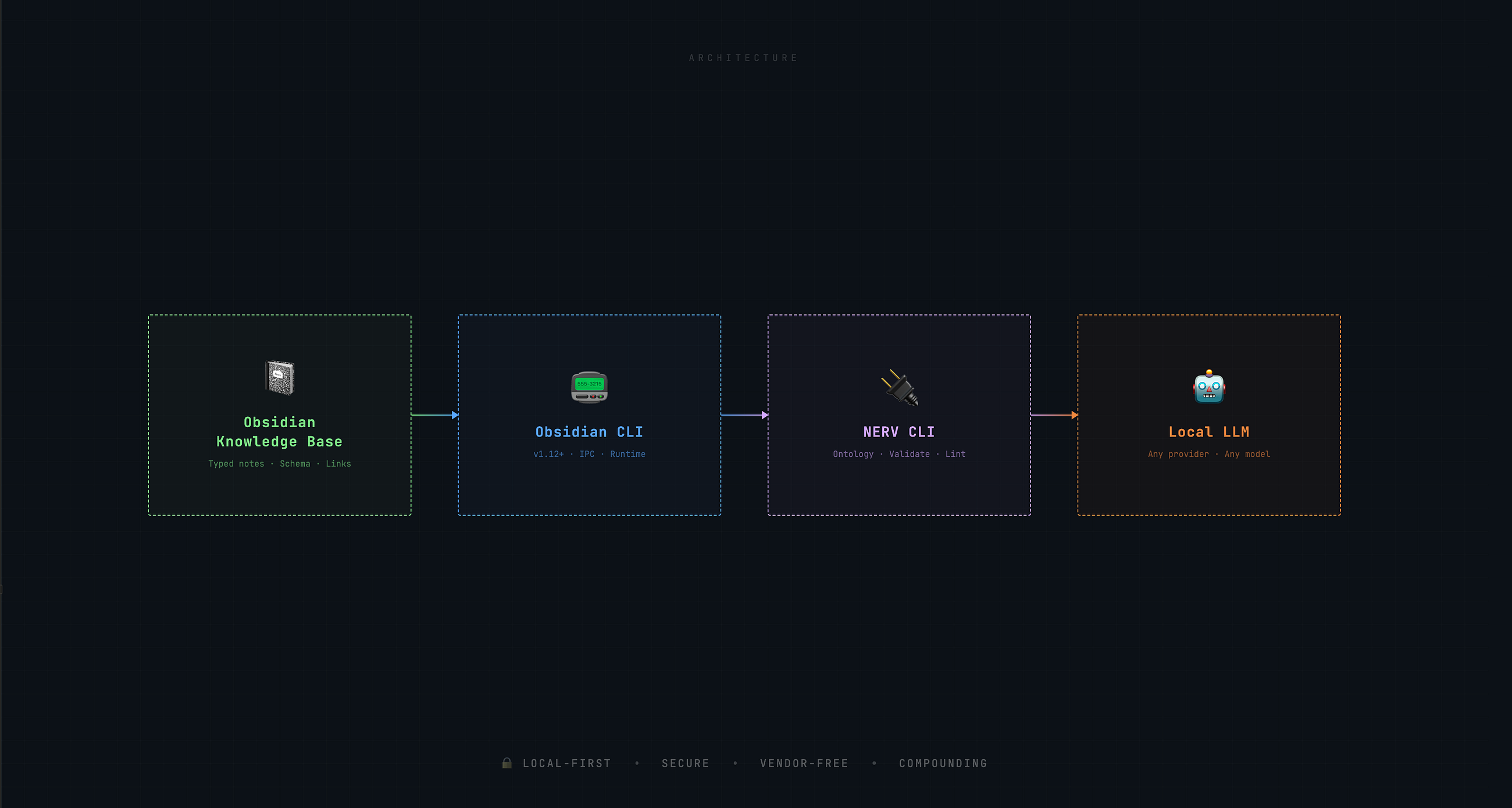Click the VENDOR-FREE footer label
The height and width of the screenshot is (808, 1512).
(804, 763)
